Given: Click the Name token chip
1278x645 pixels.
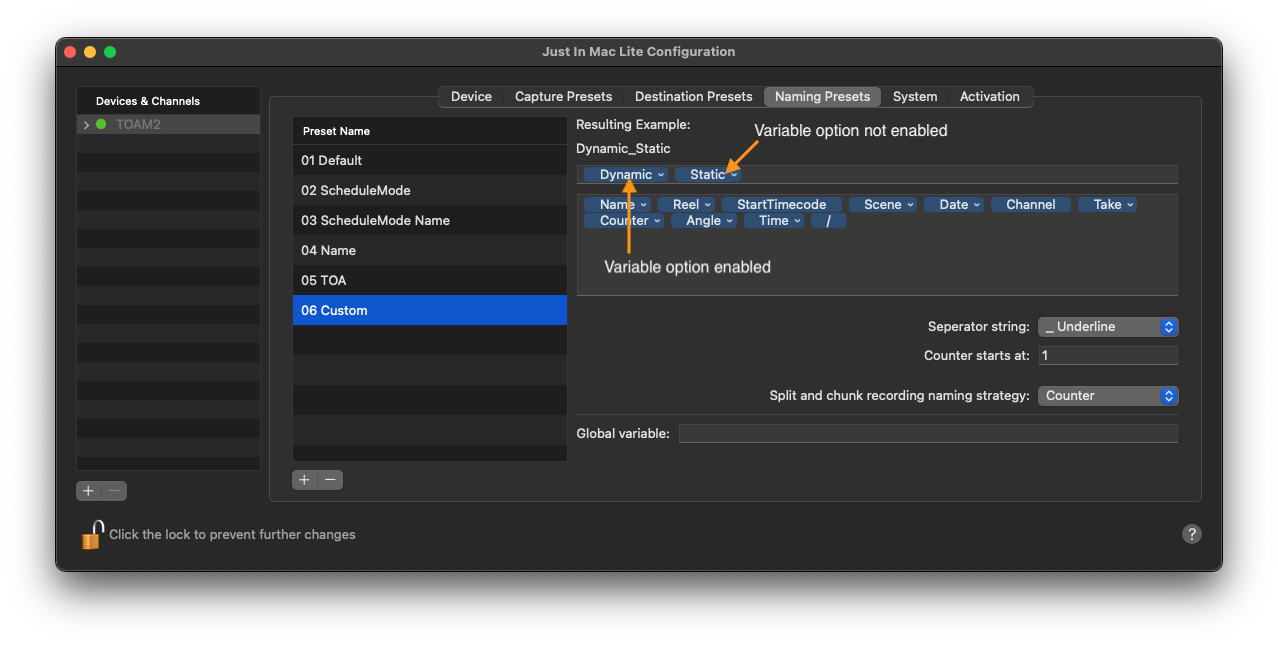Looking at the screenshot, I should (617, 205).
